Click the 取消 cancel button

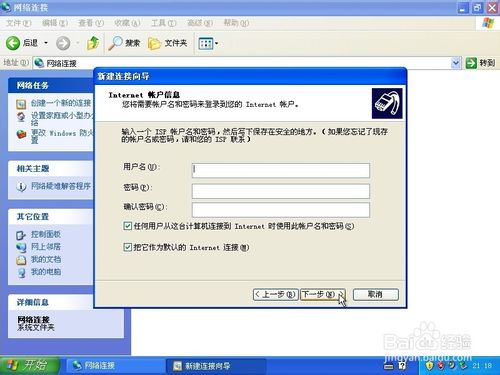click(376, 295)
